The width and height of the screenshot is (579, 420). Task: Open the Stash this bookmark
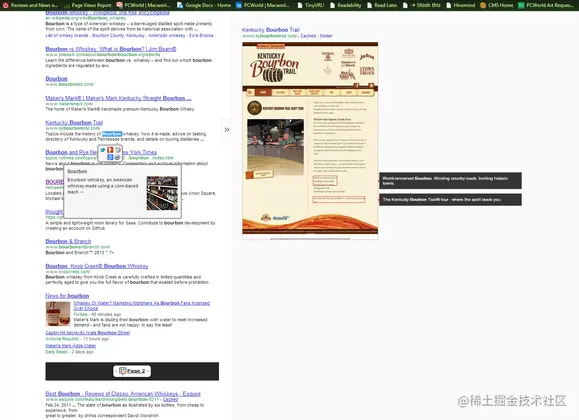coord(422,5)
